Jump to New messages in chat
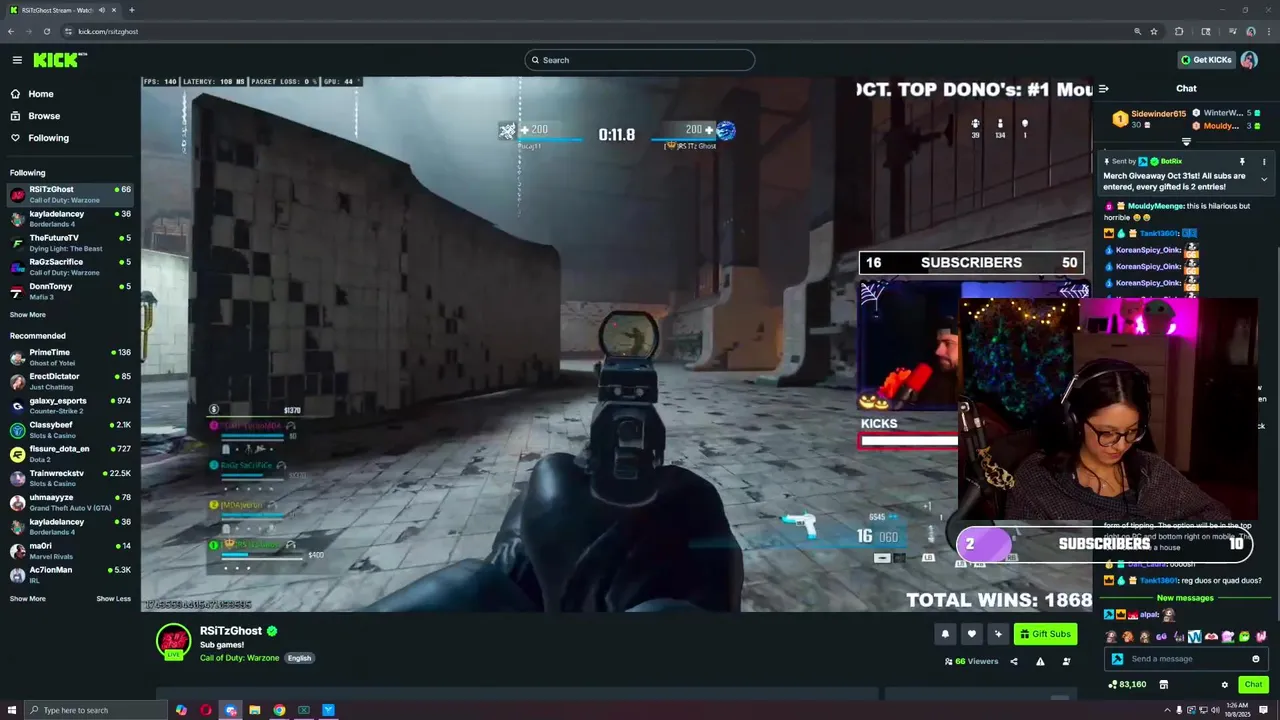The image size is (1280, 720). pyautogui.click(x=1185, y=598)
